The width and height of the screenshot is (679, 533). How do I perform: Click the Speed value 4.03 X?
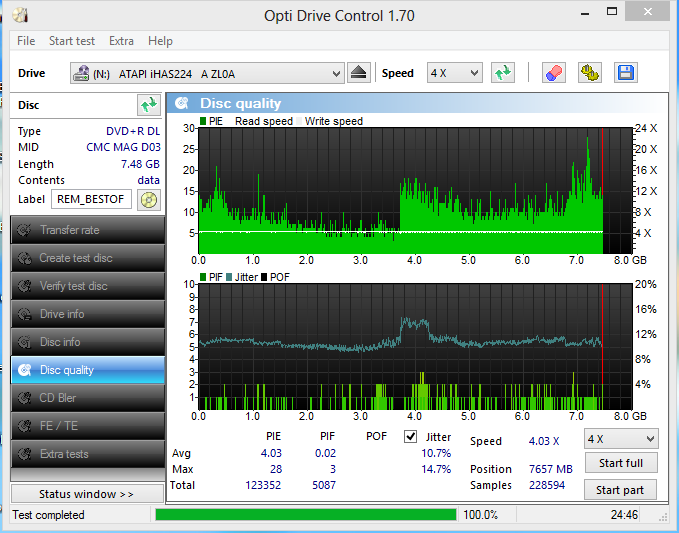pos(544,441)
